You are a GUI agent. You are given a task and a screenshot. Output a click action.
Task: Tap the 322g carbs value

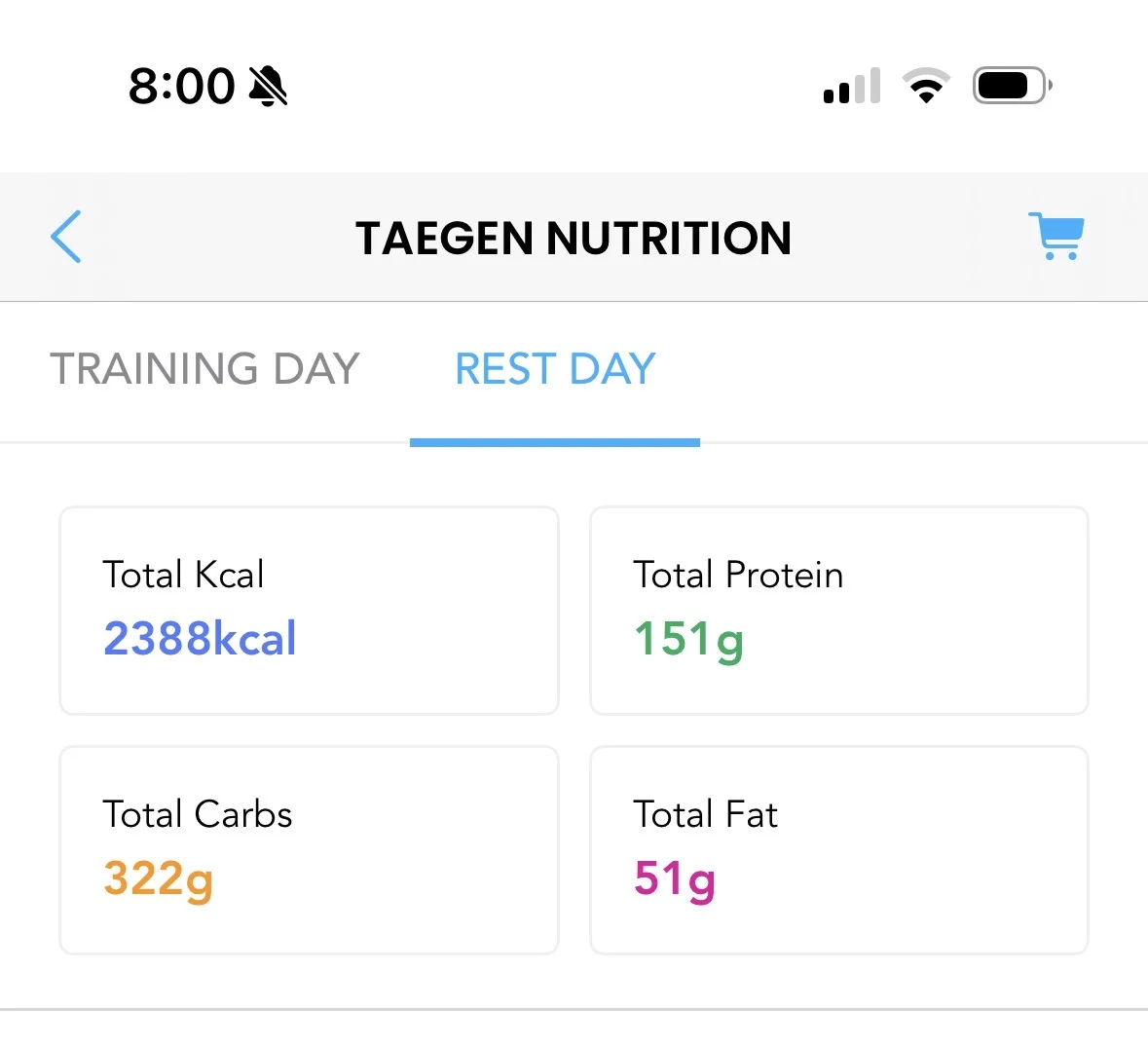(x=158, y=880)
